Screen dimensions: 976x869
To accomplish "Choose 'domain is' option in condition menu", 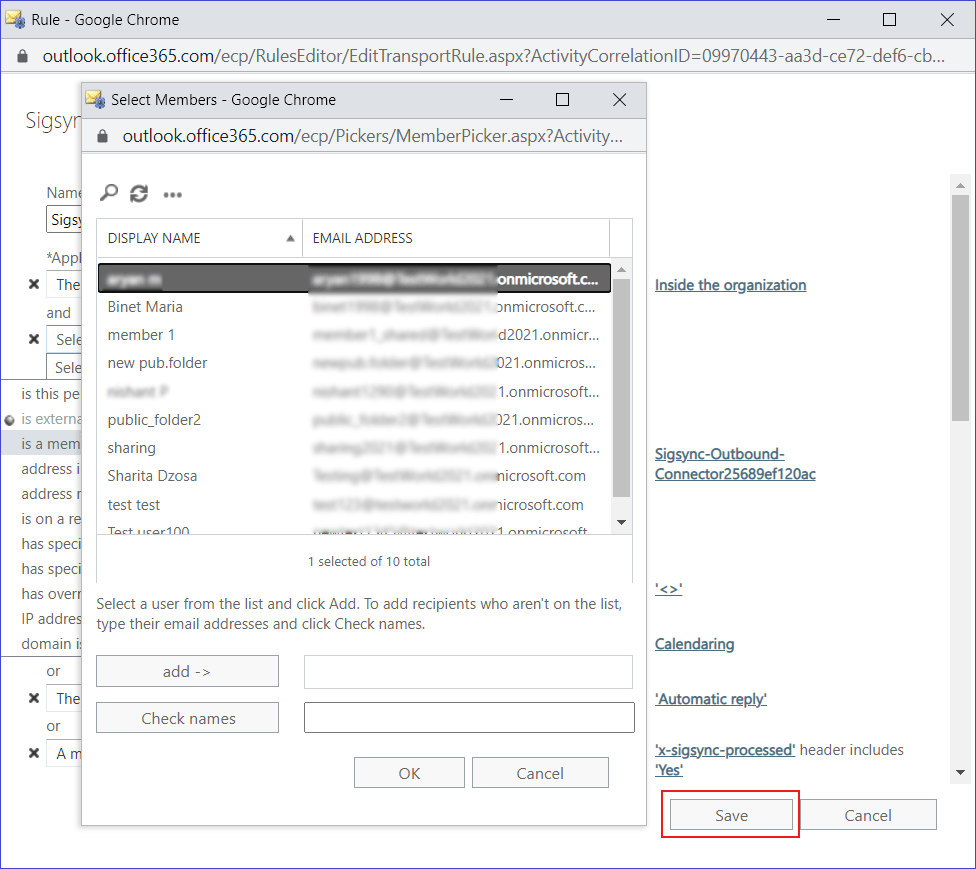I will [x=47, y=644].
